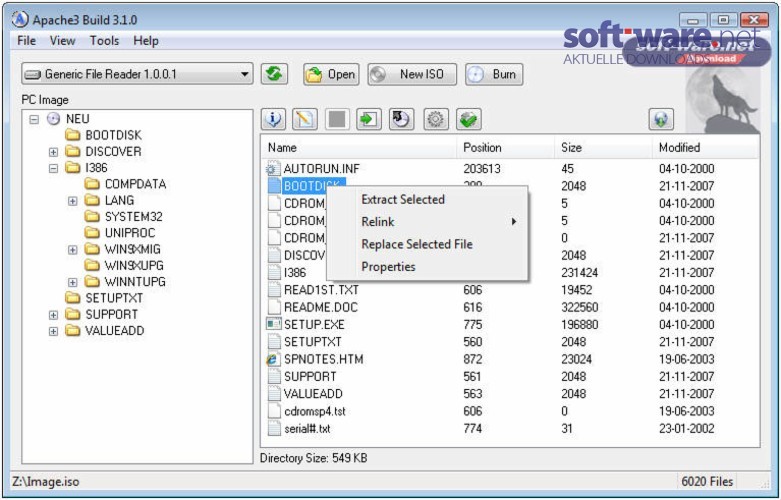The height and width of the screenshot is (500, 781).
Task: Open the Tools menu
Action: point(104,41)
